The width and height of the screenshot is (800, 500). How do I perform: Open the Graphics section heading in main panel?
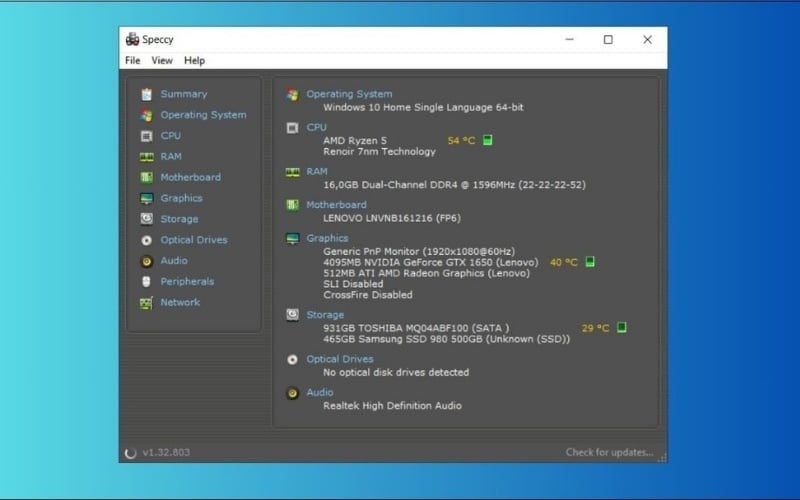(327, 238)
